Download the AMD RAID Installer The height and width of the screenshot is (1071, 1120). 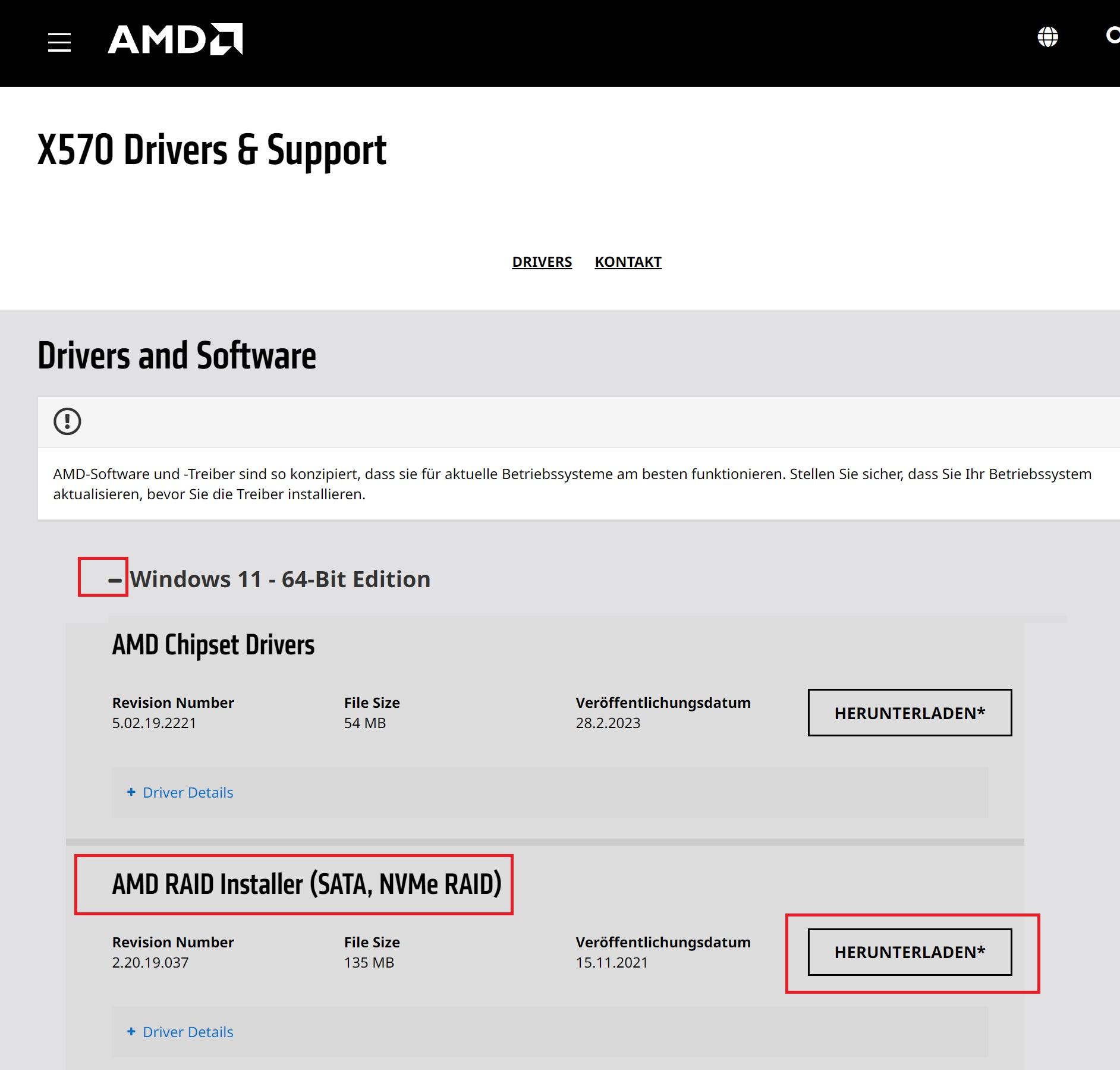[910, 952]
